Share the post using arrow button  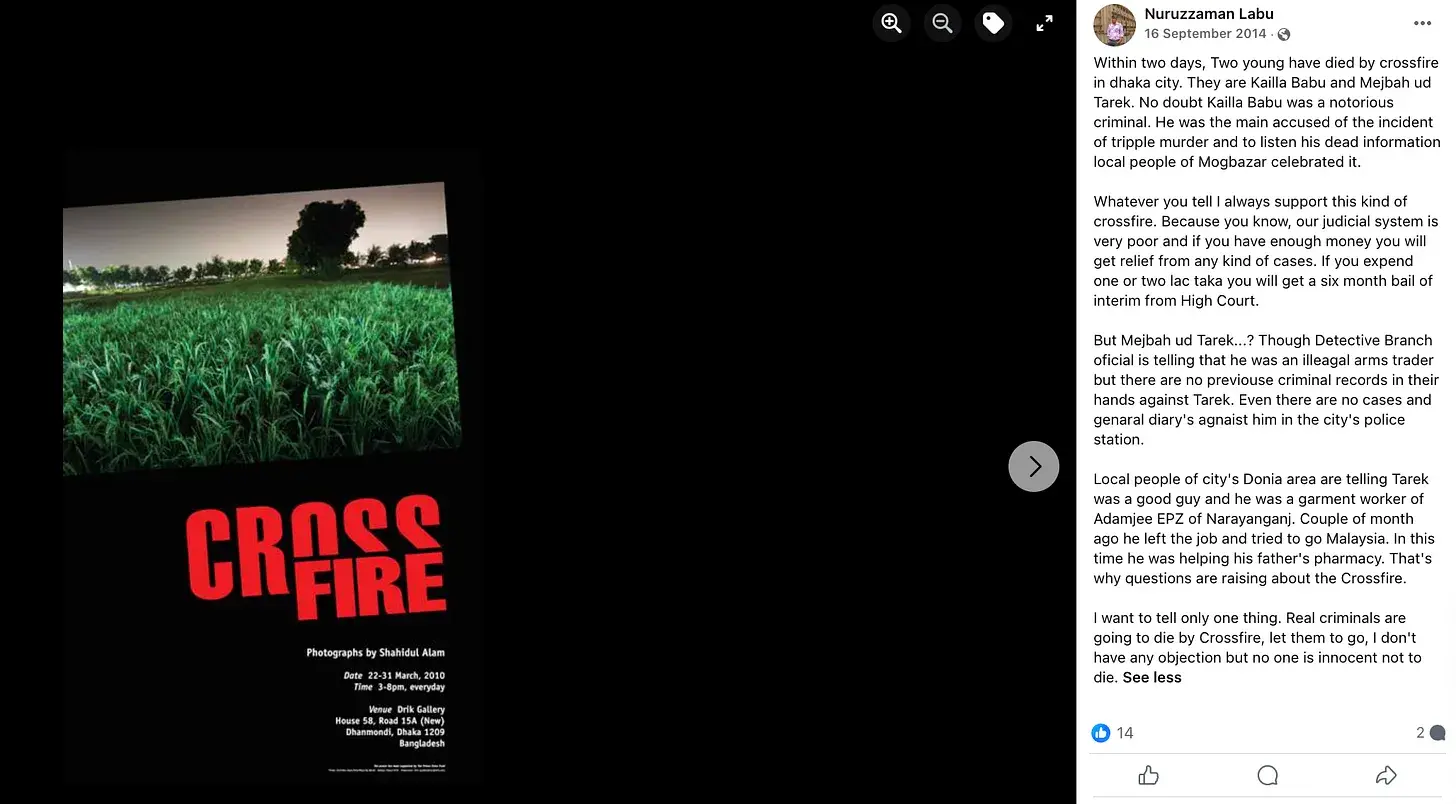(x=1386, y=775)
